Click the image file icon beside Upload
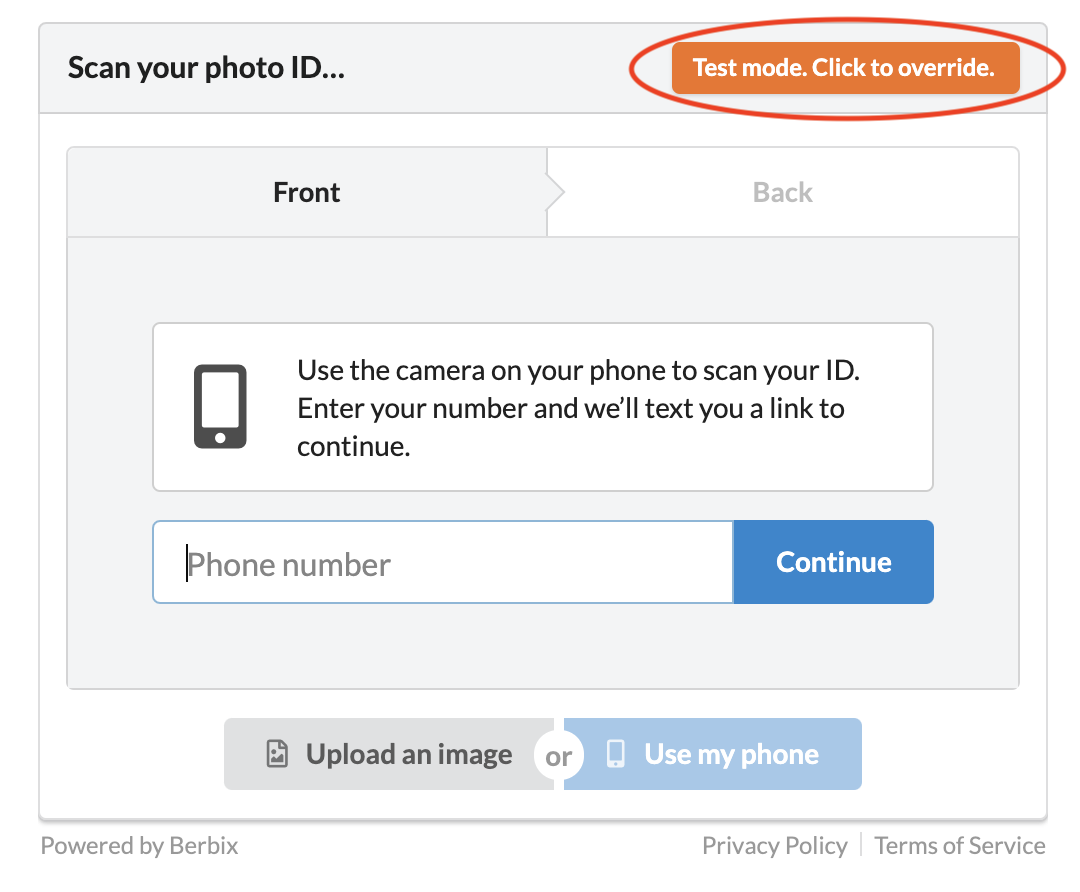This screenshot has width=1080, height=892. [x=277, y=754]
